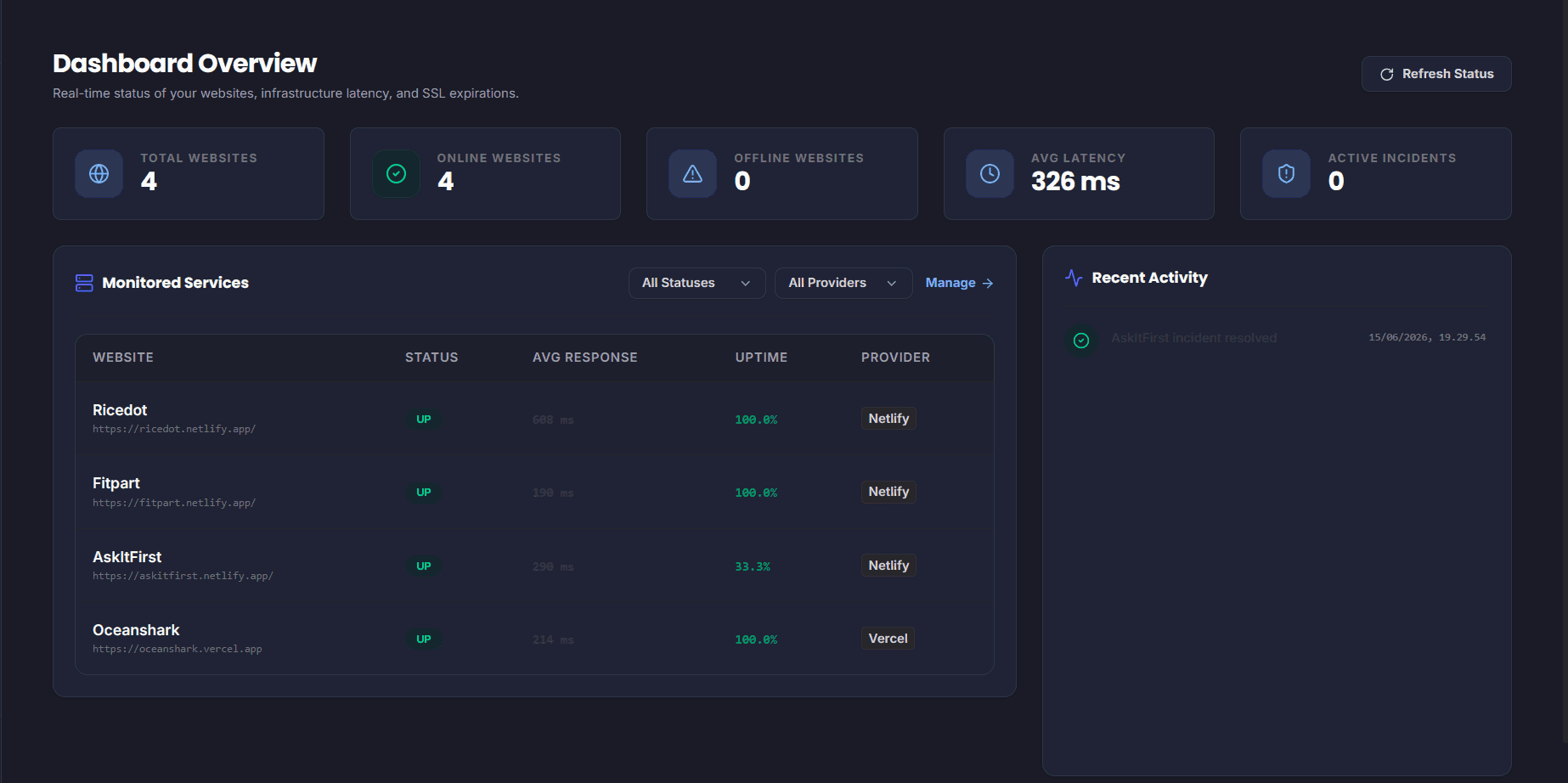Click the ONLINE WEBSITES label

(x=499, y=158)
